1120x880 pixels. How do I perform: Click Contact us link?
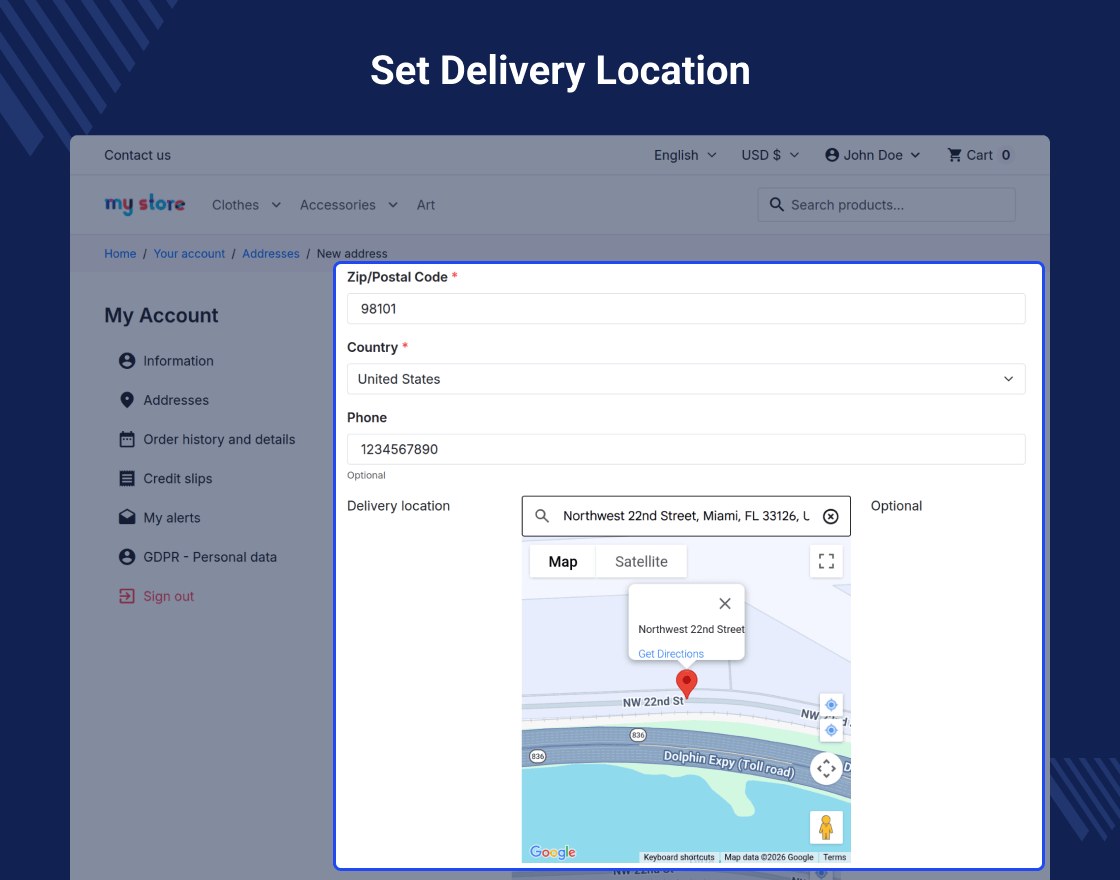click(x=138, y=155)
